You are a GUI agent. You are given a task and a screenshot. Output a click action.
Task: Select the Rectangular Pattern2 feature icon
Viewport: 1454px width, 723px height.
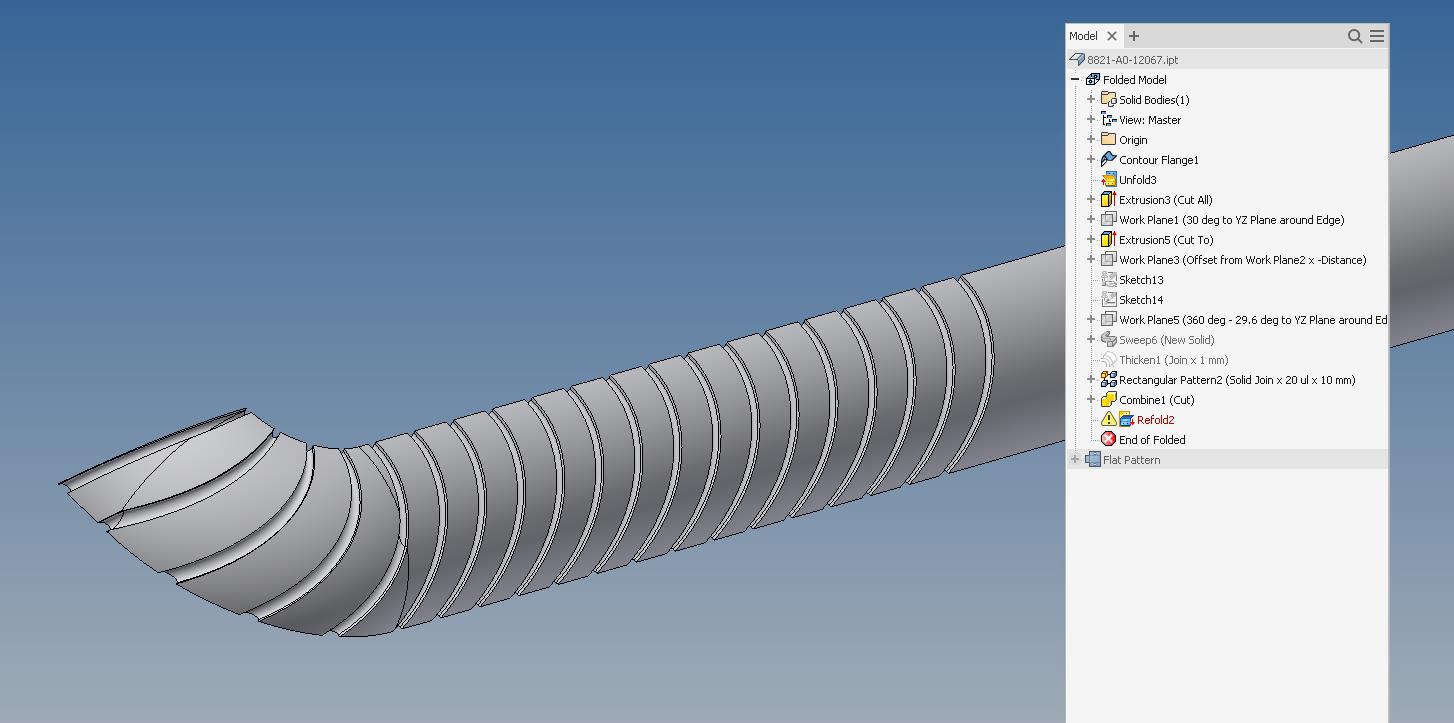click(1107, 379)
